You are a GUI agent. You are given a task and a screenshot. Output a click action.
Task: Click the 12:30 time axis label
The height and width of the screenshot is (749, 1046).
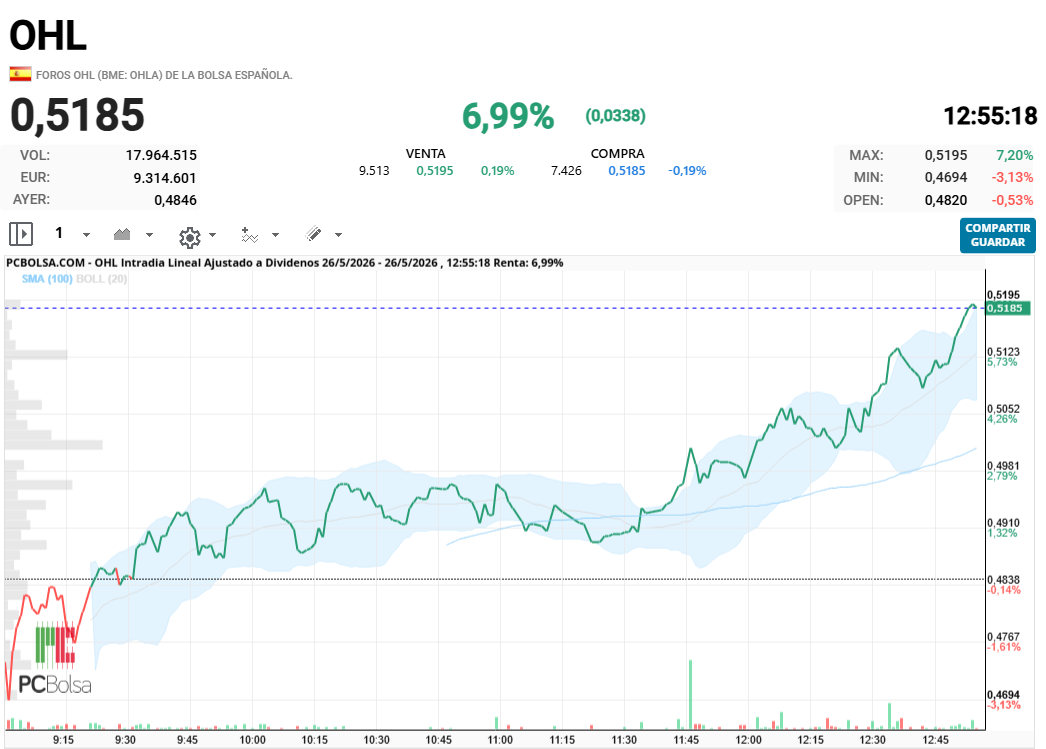[873, 740]
